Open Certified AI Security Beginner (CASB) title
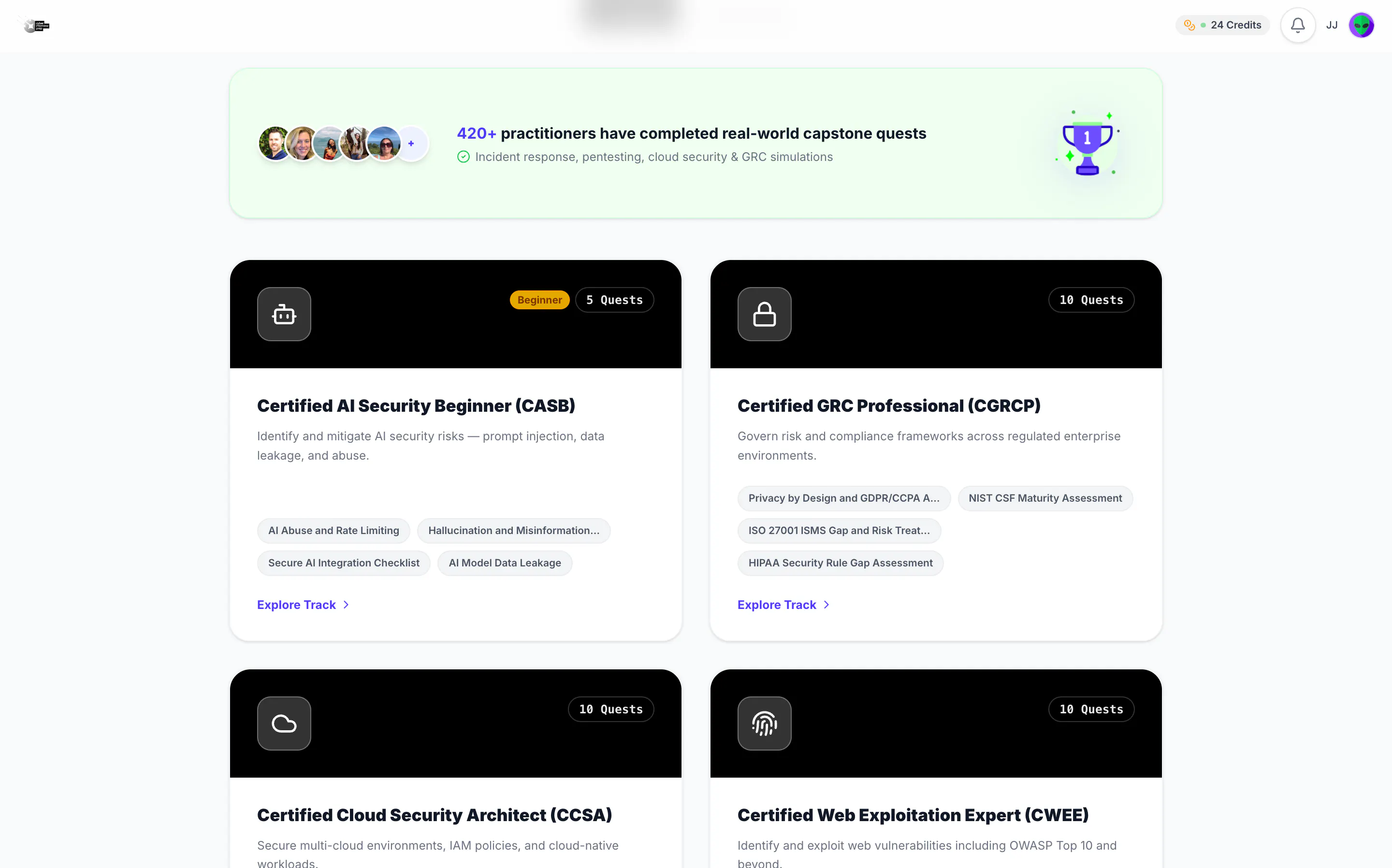Image resolution: width=1392 pixels, height=868 pixels. pyautogui.click(x=416, y=405)
